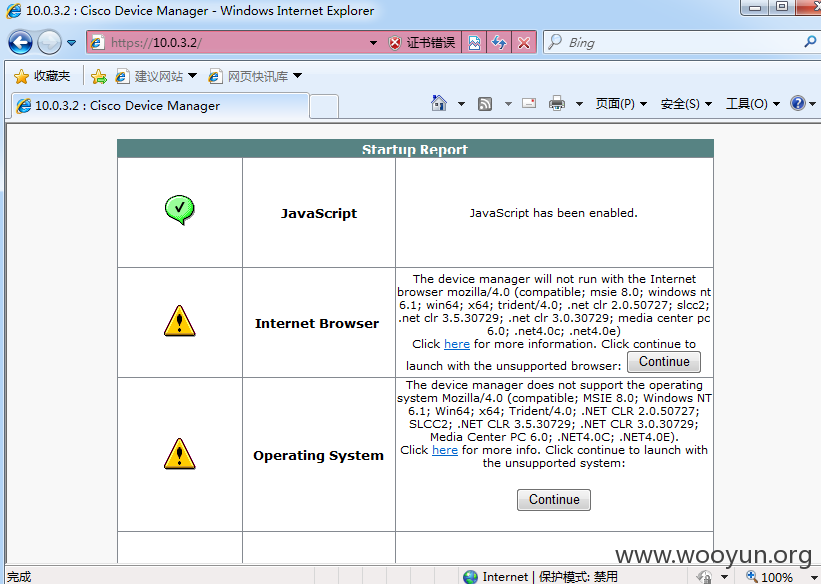Viewport: 821px width, 584px height.
Task: Expand the Home button dropdown arrow
Action: [461, 104]
